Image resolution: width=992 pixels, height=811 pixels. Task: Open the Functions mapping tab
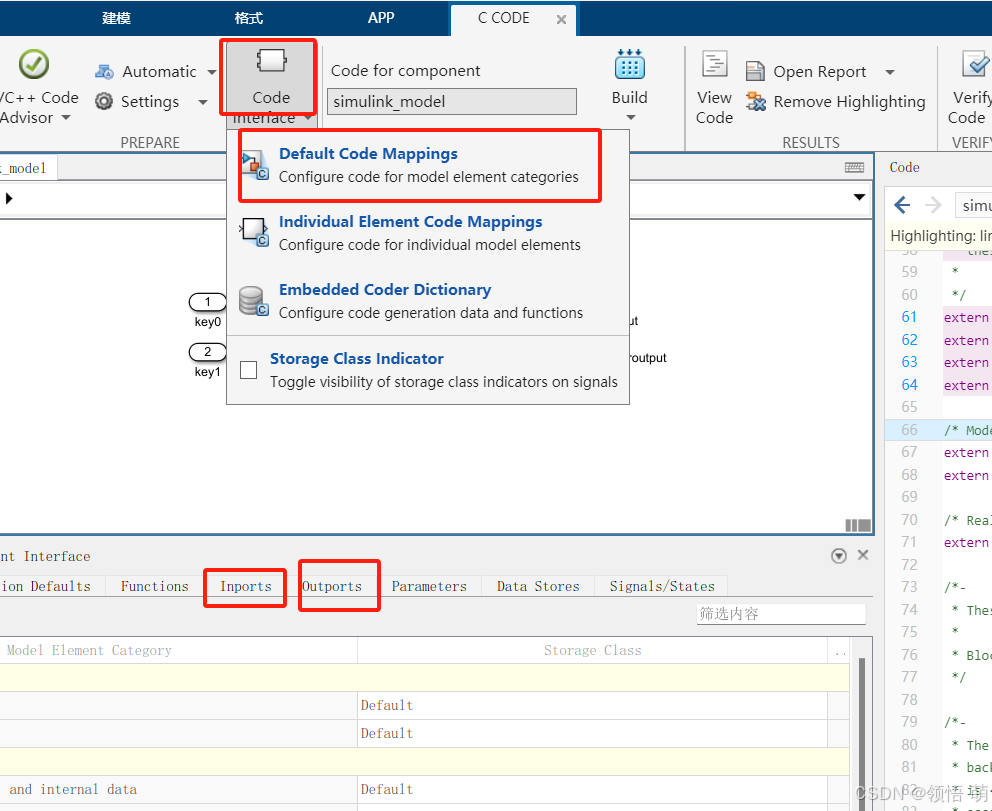click(x=154, y=586)
